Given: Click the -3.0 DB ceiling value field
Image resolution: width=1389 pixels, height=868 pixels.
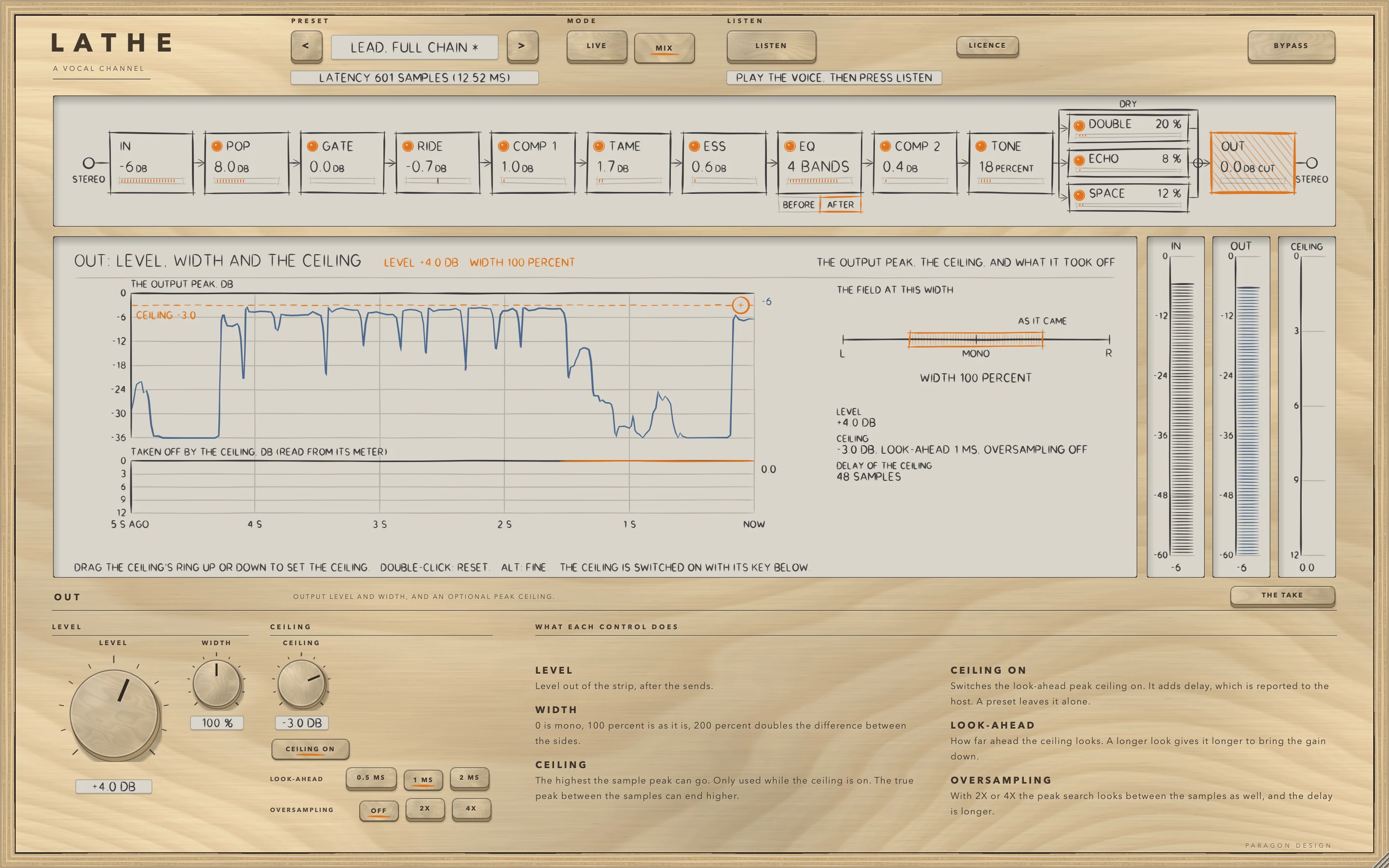Looking at the screenshot, I should click(302, 723).
